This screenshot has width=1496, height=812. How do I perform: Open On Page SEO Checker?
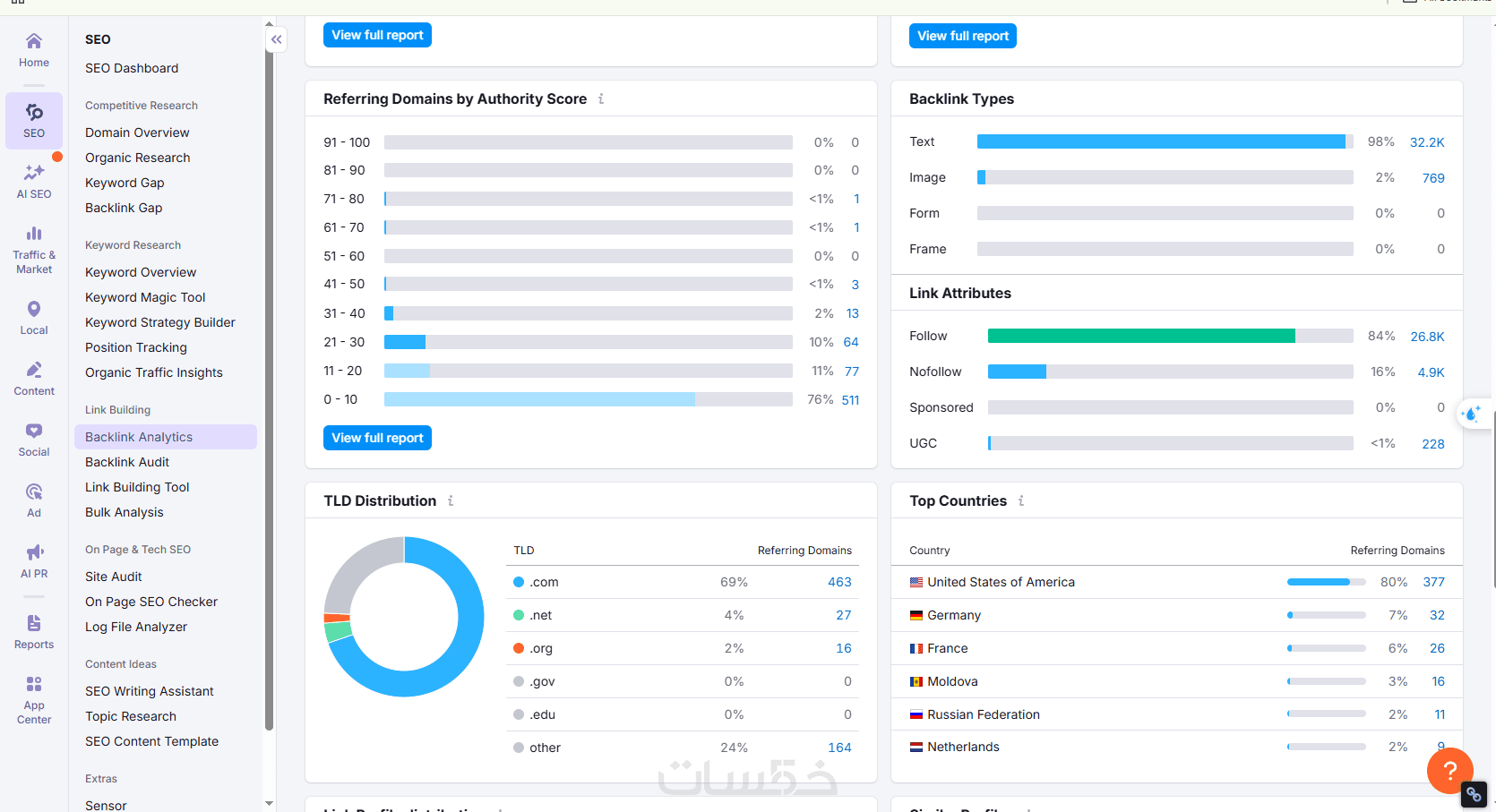151,602
